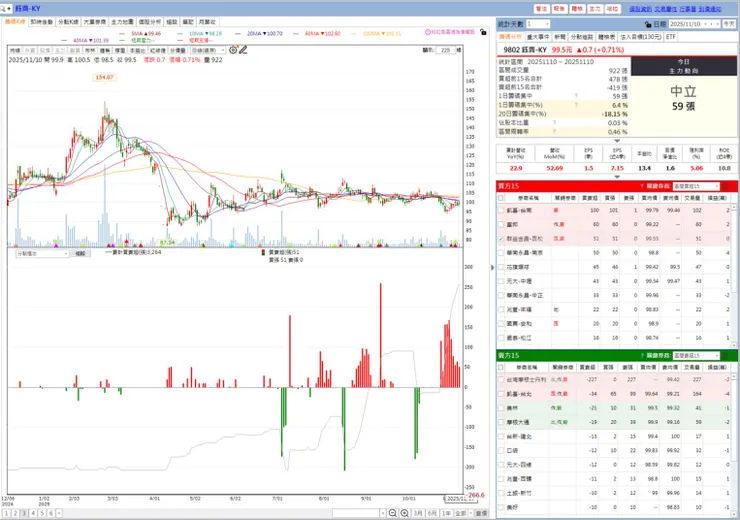The image size is (740, 520).
Task: Switch to the 即時走勢 tab
Action: click(42, 22)
